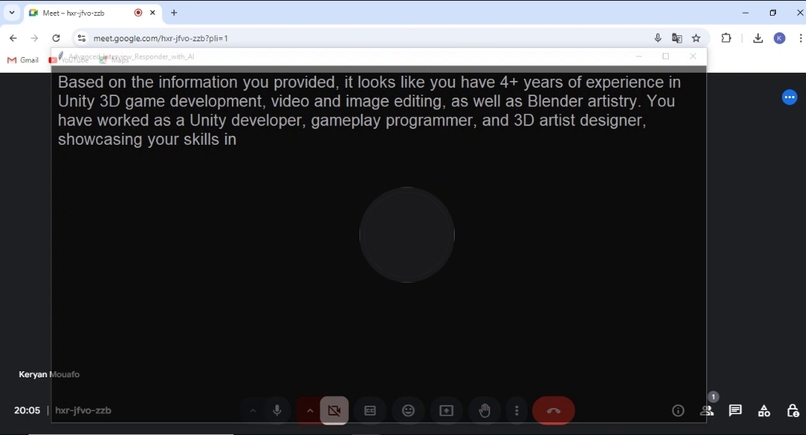Show the people participants panel

[707, 410]
